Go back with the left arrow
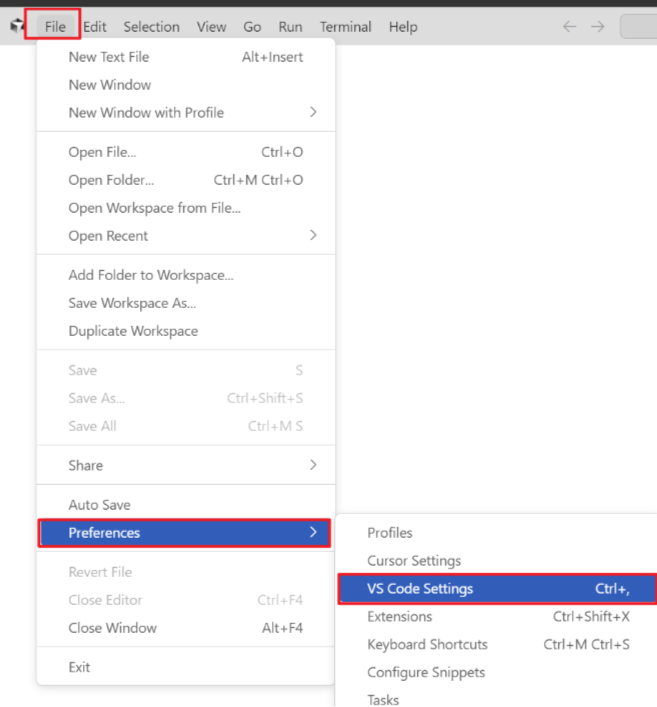This screenshot has width=657, height=707. tap(570, 27)
